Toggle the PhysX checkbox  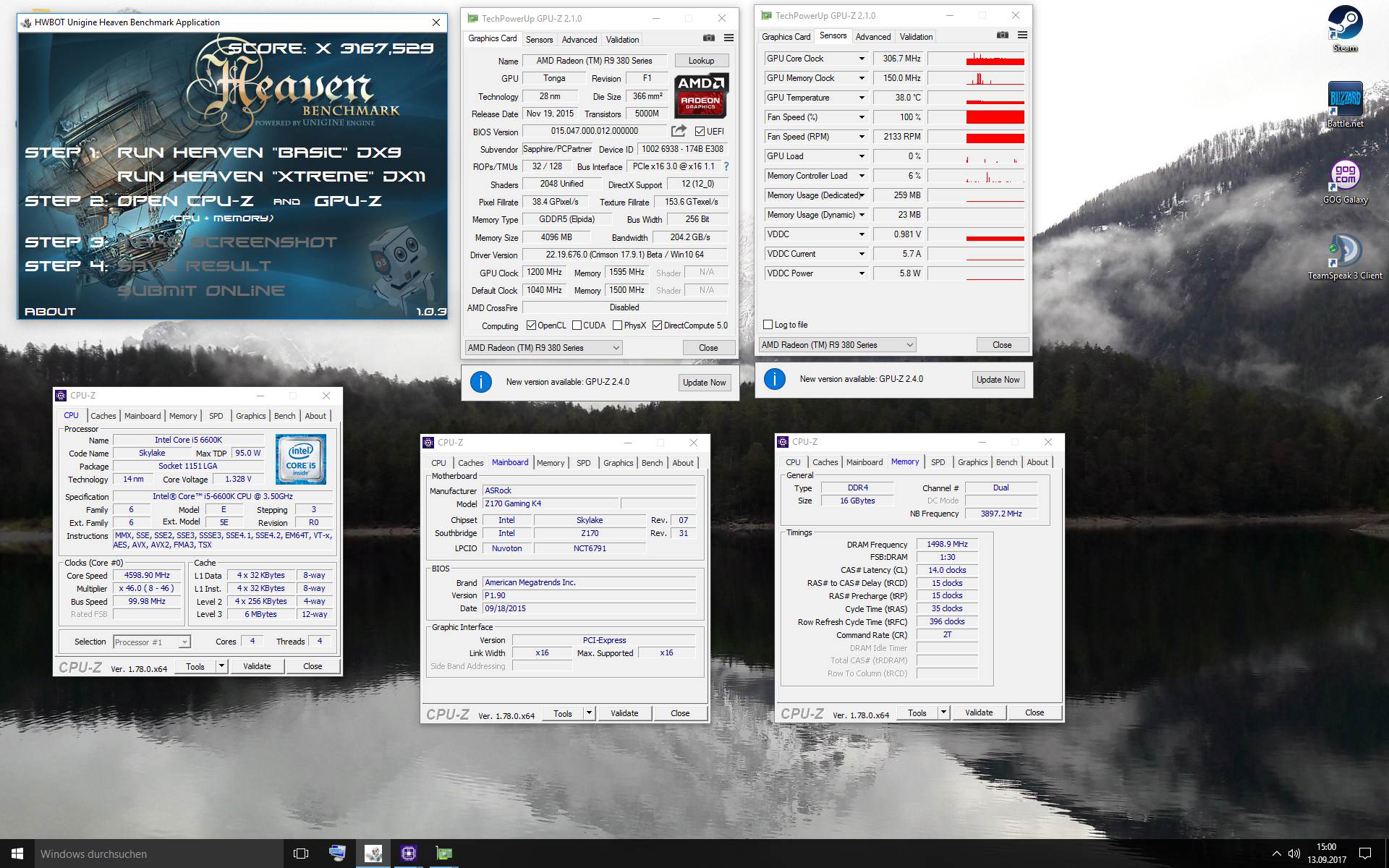point(617,325)
